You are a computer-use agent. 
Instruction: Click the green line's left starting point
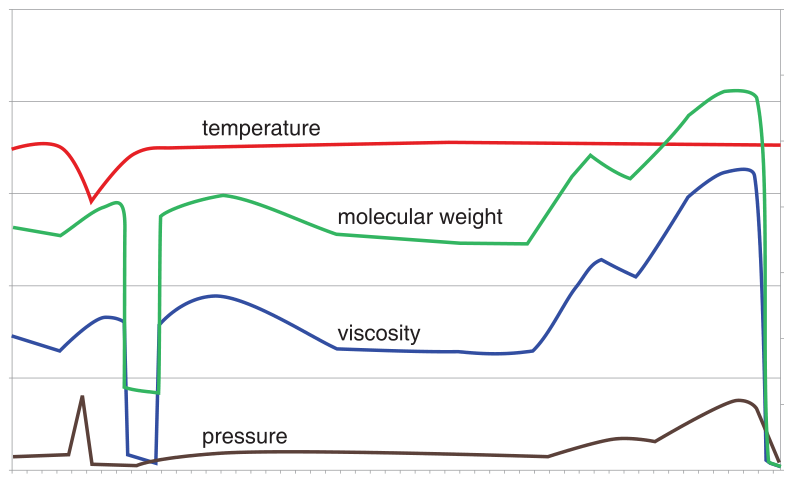(x=13, y=227)
